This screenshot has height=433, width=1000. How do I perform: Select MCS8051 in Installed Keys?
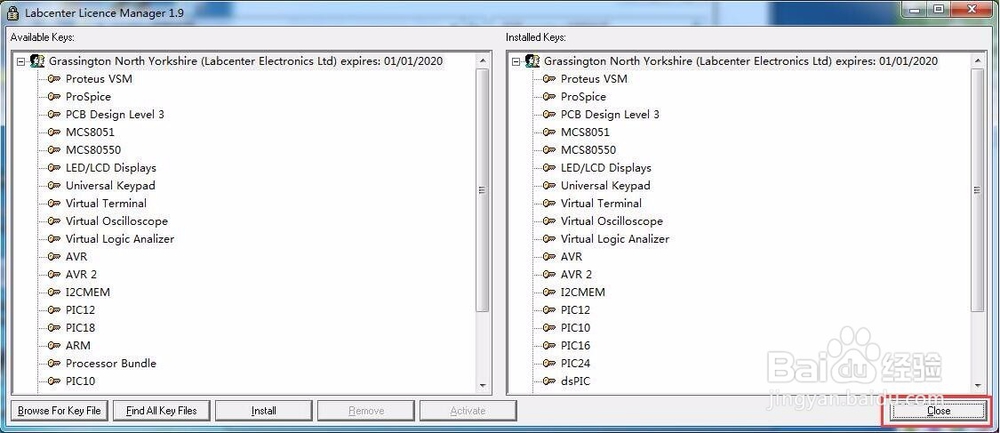585,133
